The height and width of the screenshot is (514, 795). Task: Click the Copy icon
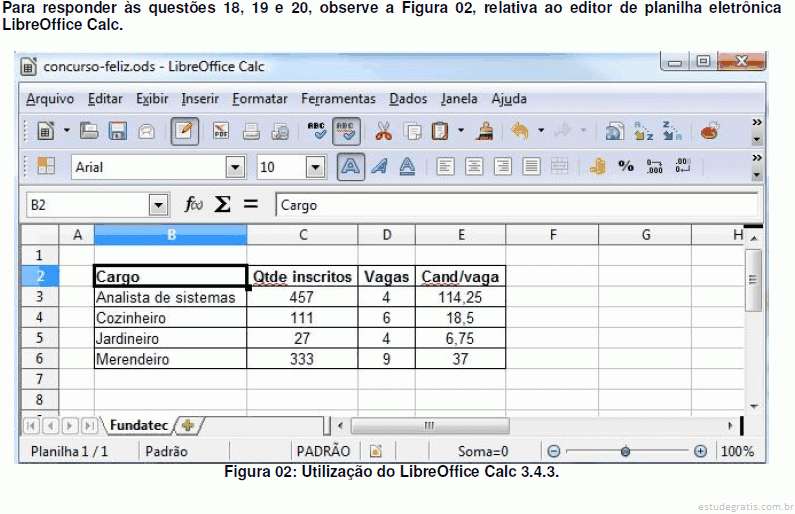pos(413,131)
